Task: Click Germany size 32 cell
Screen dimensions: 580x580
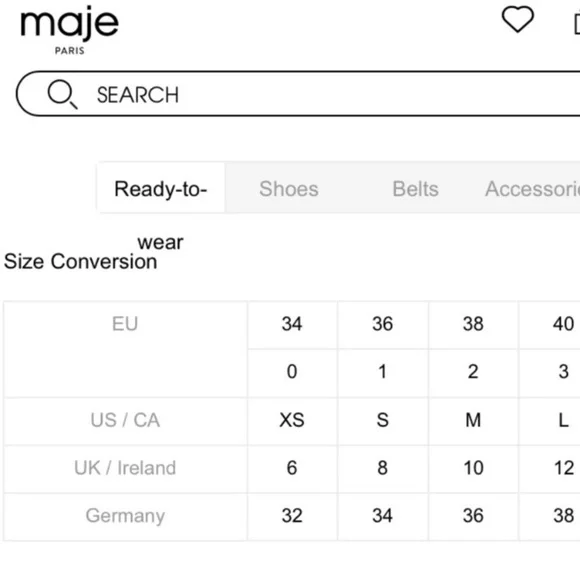Action: (292, 516)
